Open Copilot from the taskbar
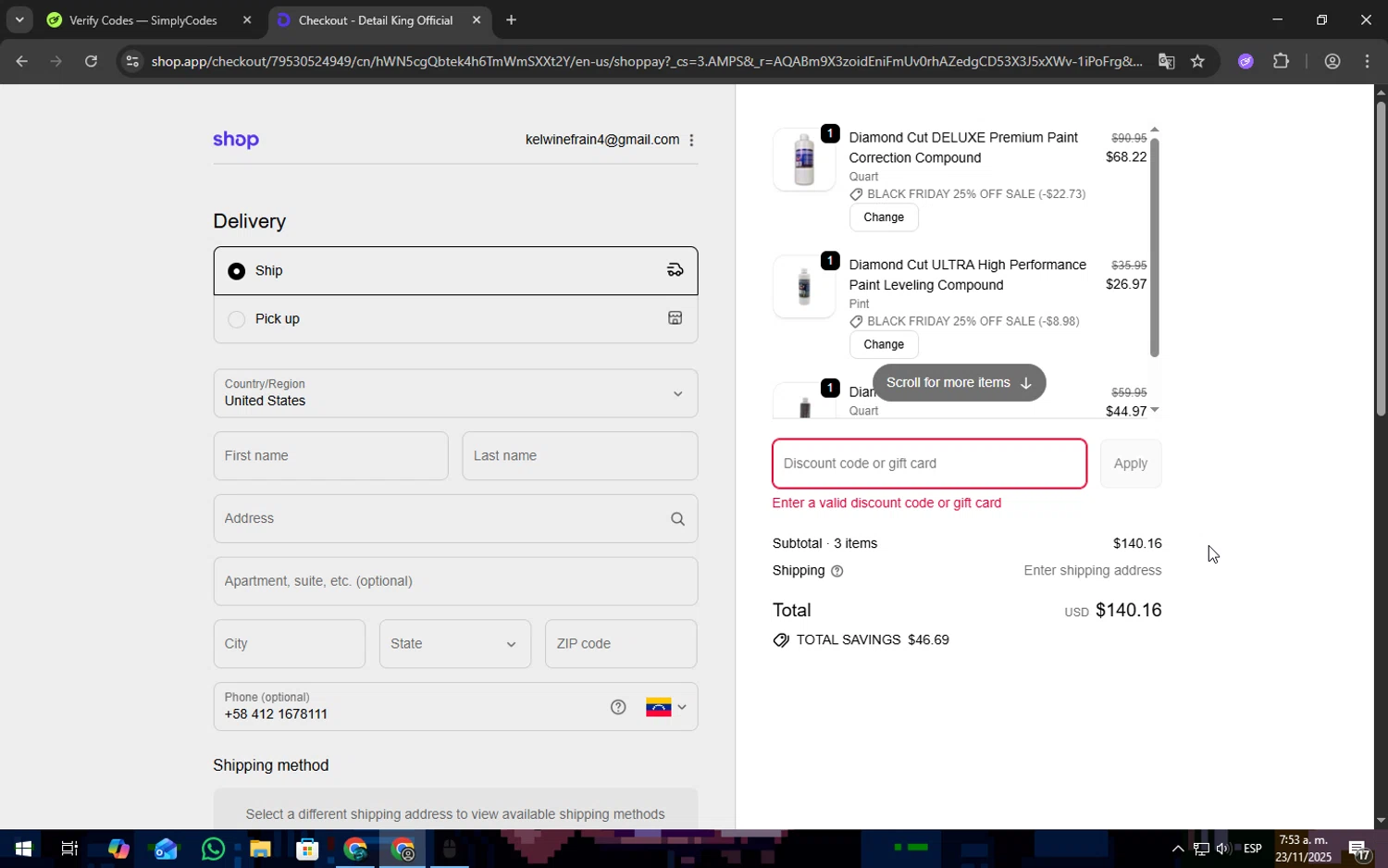The height and width of the screenshot is (868, 1388). pyautogui.click(x=118, y=849)
